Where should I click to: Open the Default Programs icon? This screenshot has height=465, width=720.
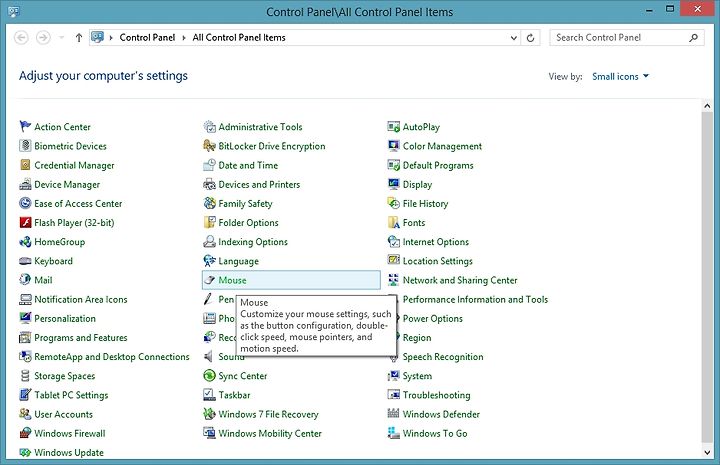[x=394, y=165]
